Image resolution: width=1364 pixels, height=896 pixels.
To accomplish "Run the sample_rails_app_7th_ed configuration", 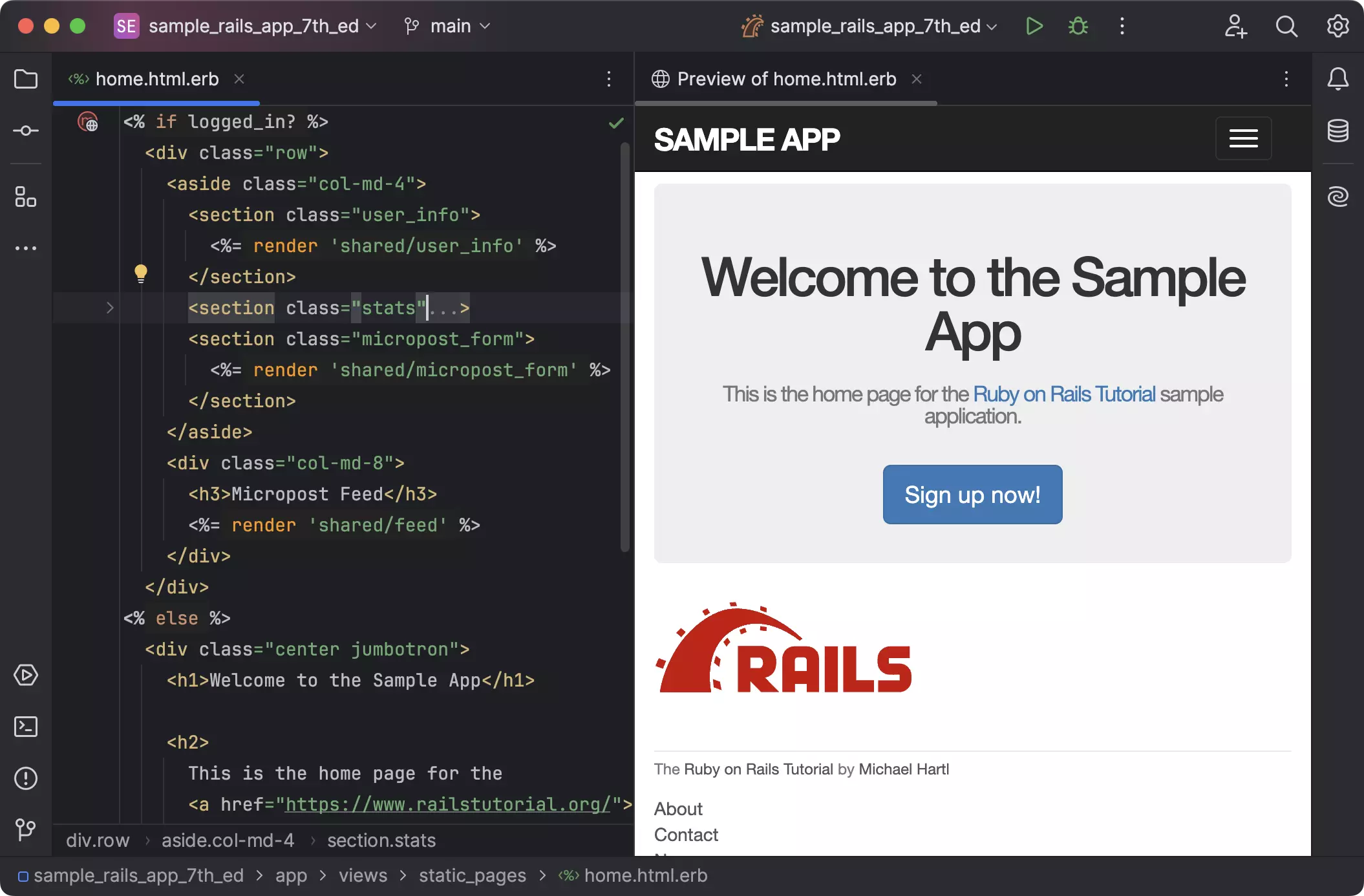I will 1034,26.
